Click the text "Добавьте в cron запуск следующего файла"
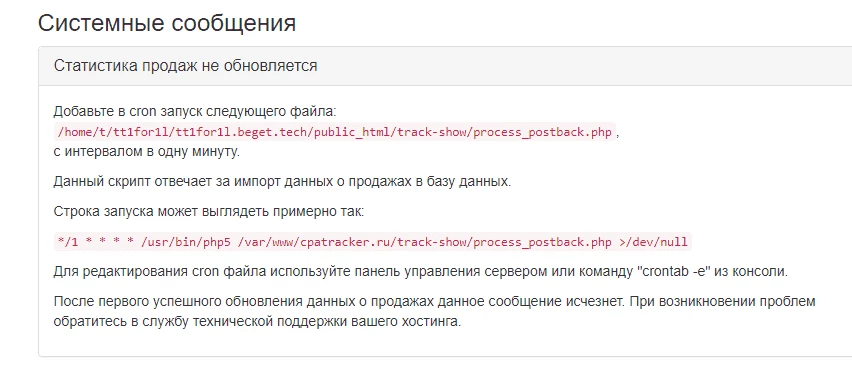 [x=195, y=112]
